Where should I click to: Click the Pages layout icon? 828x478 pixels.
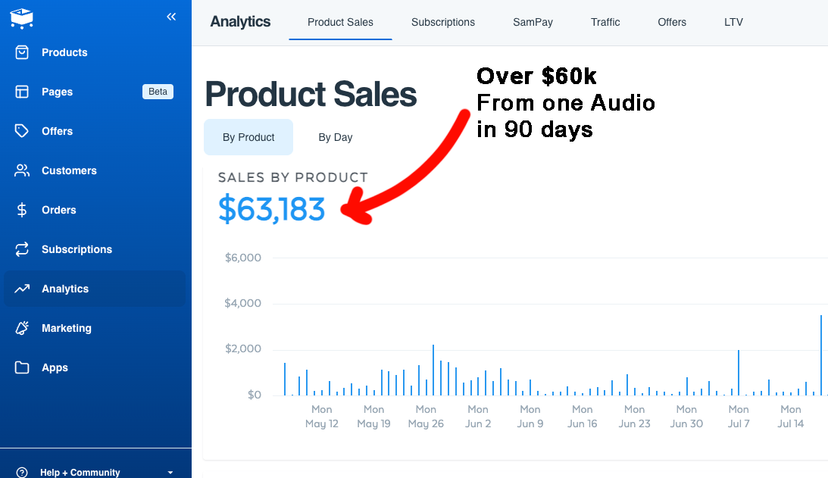[22, 92]
